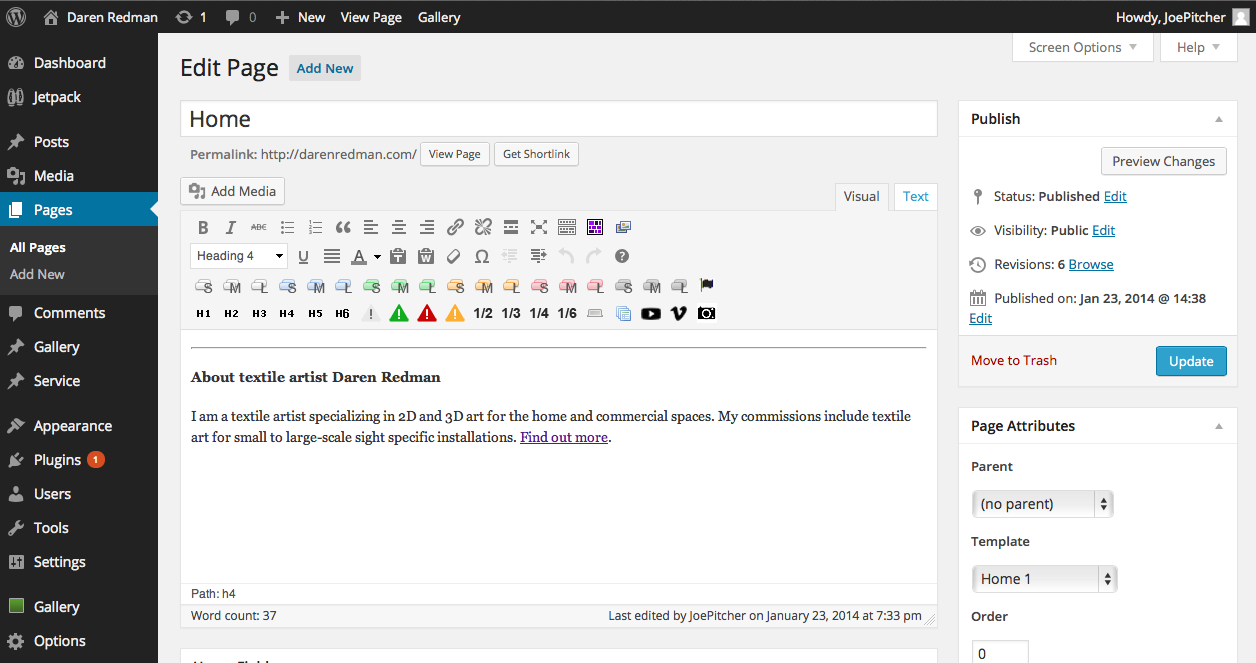Insert Vimeo video shortcode
This screenshot has width=1256, height=663.
point(679,313)
